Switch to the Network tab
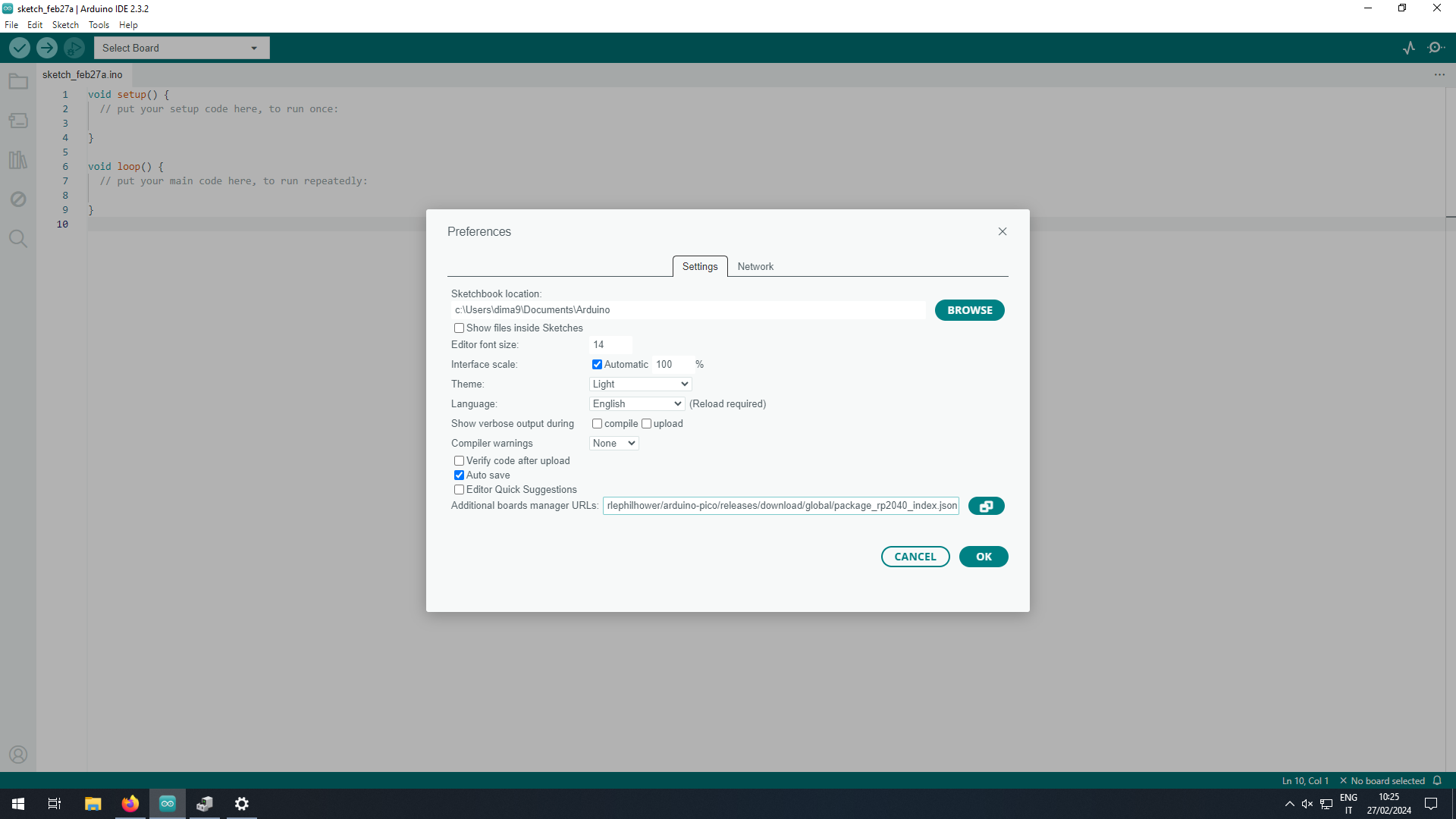The image size is (1456, 819). (x=755, y=267)
